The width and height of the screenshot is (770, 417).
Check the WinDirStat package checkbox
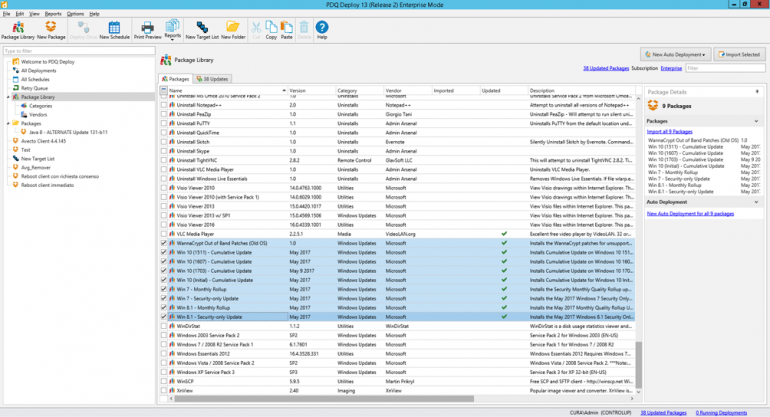pos(165,325)
